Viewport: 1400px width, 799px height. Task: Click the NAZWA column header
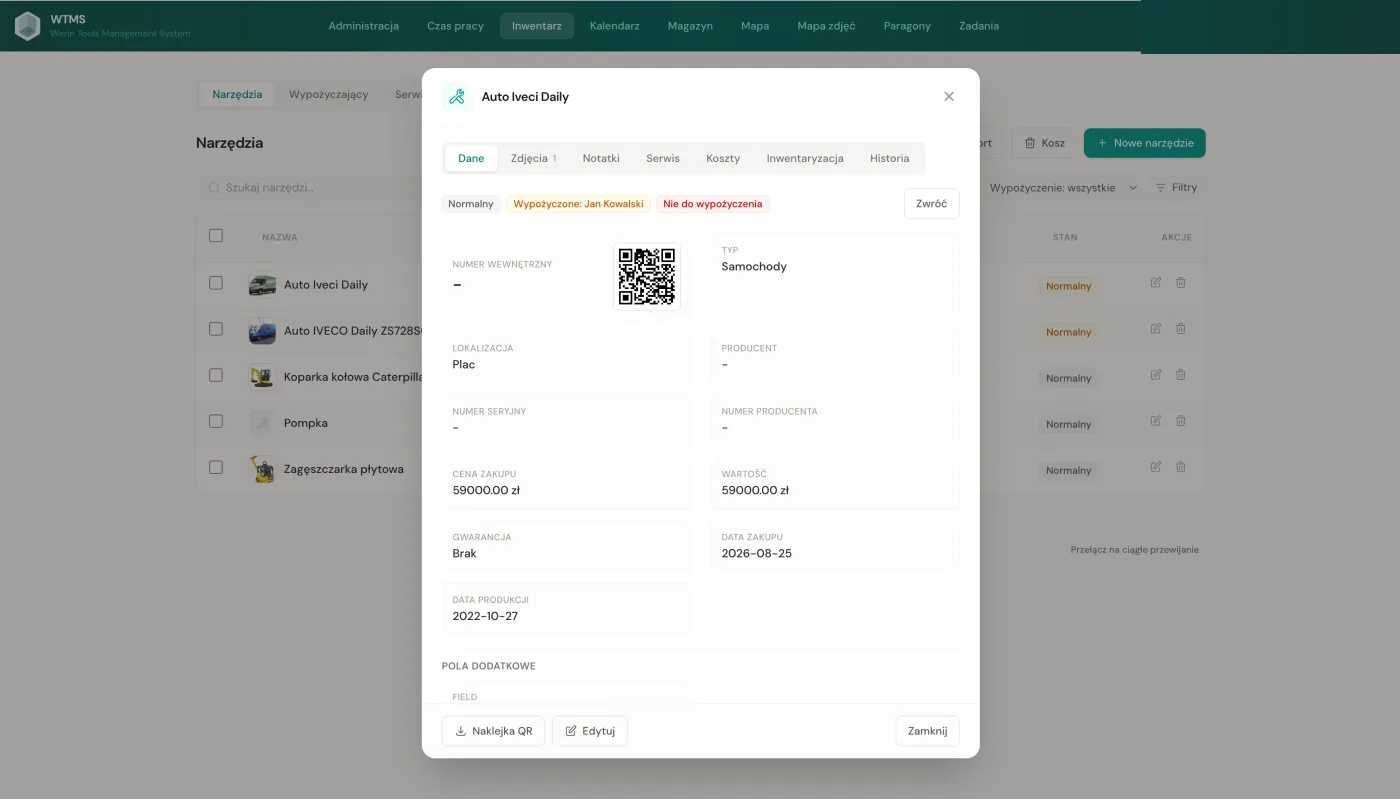click(280, 238)
